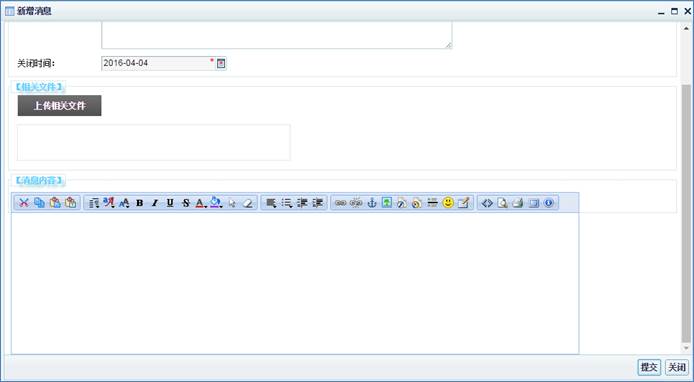This screenshot has width=694, height=382.
Task: Switch to HTML source view
Action: (487, 203)
